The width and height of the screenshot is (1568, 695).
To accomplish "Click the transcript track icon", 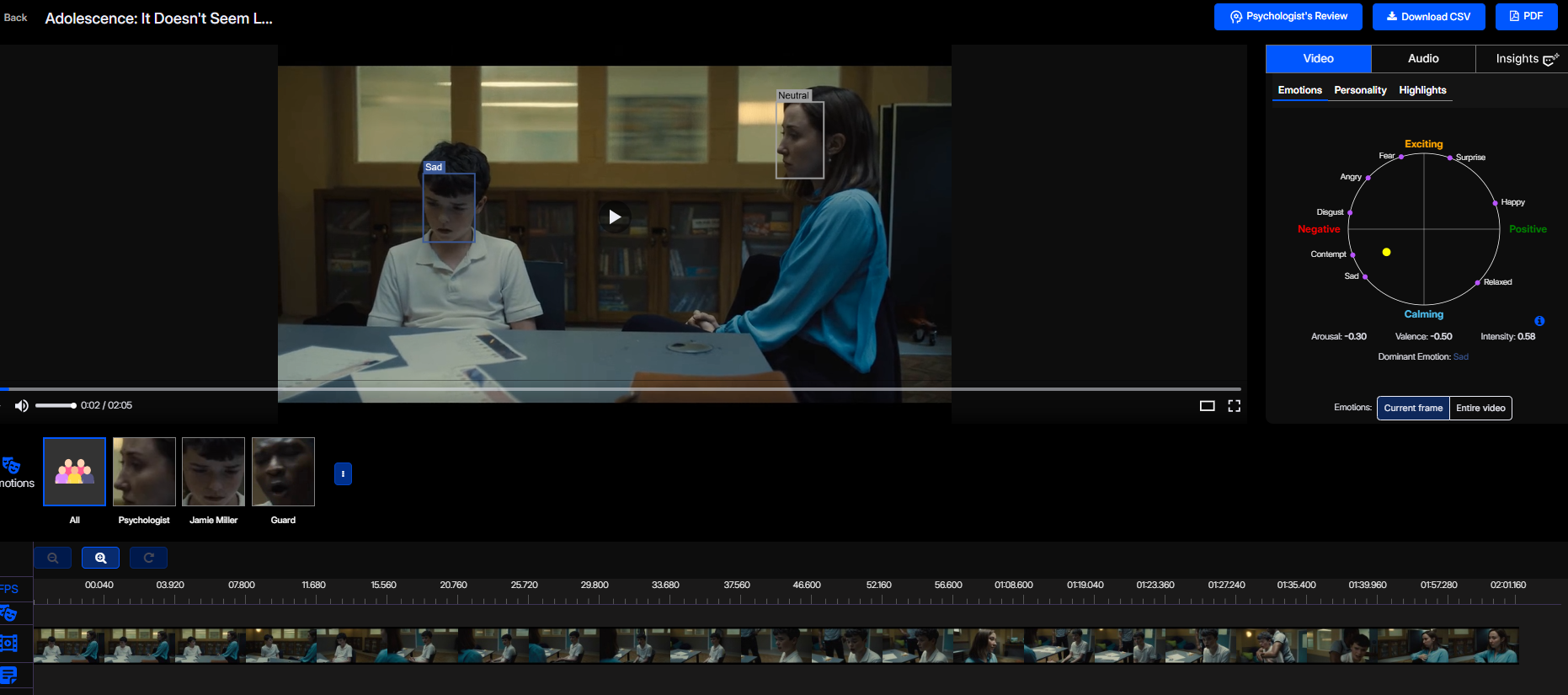I will coord(8,675).
